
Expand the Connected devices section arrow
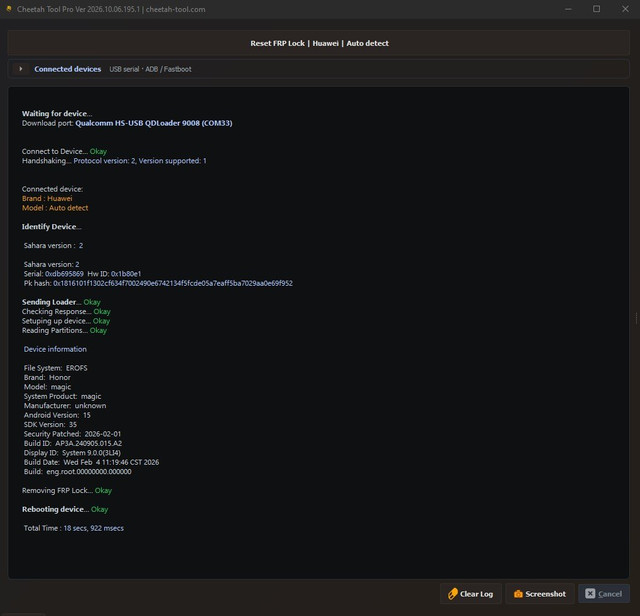(x=21, y=69)
